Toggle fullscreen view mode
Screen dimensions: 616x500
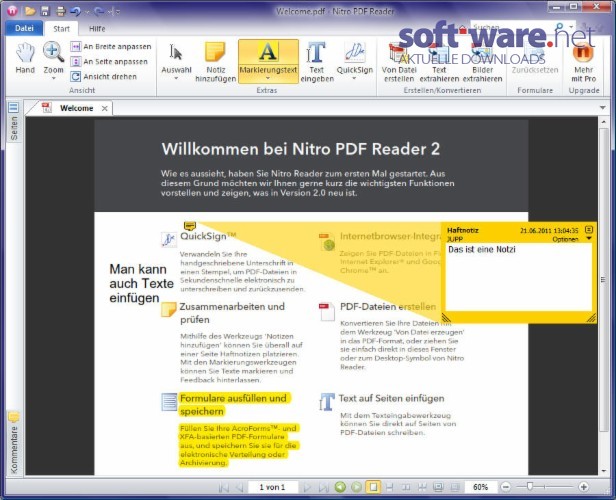(438, 487)
